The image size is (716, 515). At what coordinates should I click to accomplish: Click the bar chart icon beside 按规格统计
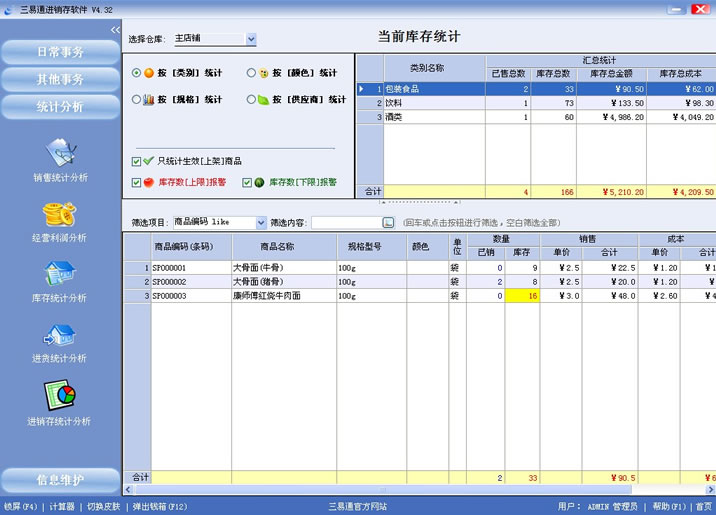pyautogui.click(x=149, y=99)
